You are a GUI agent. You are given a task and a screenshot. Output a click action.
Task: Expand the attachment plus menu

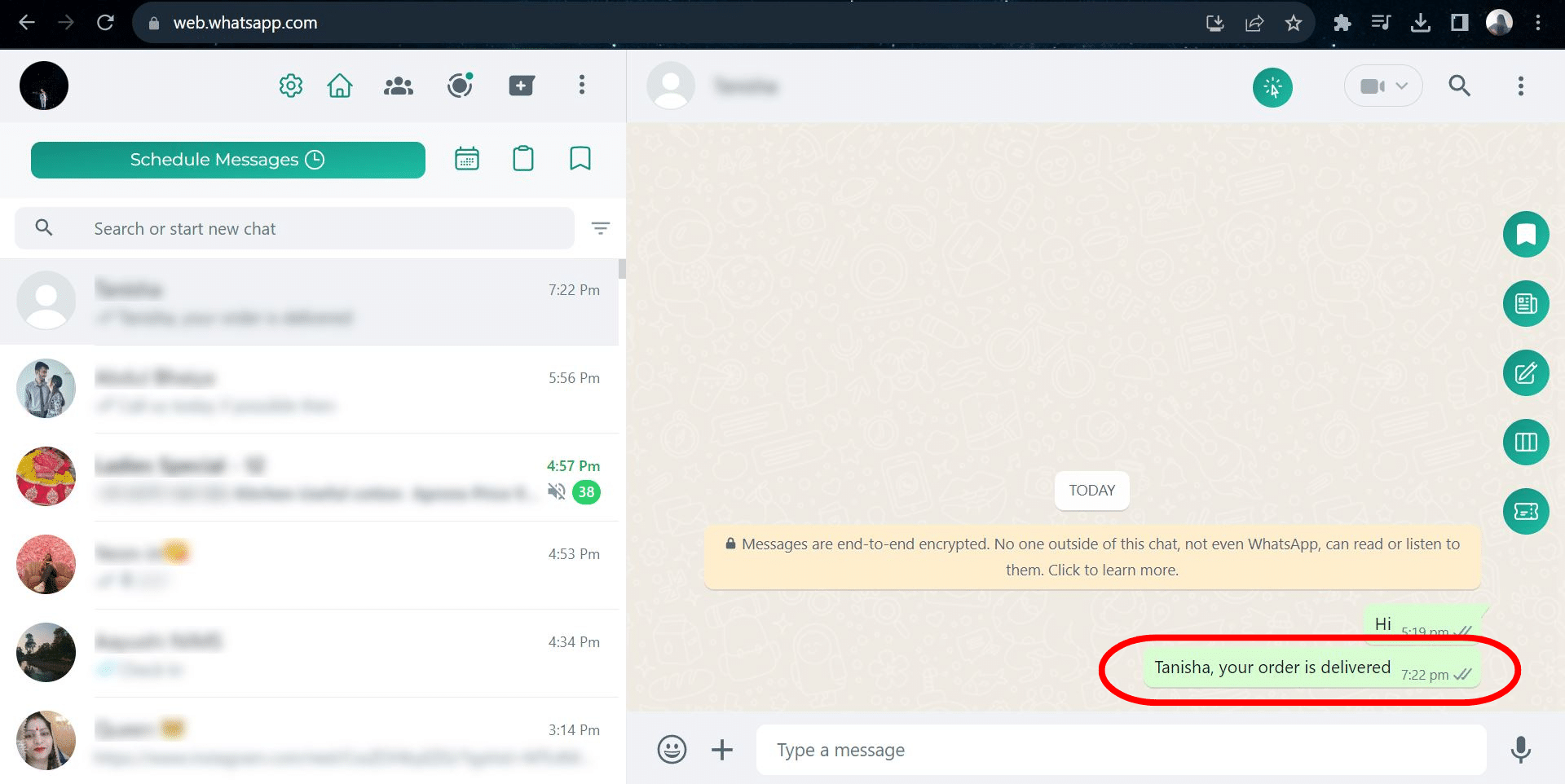click(x=722, y=749)
